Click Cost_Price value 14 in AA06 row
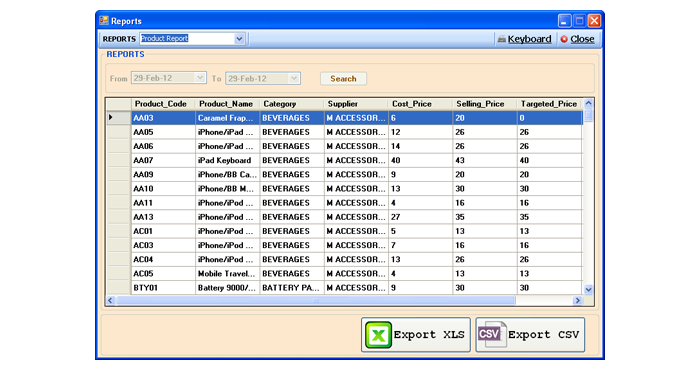This screenshot has width=700, height=371. click(421, 146)
